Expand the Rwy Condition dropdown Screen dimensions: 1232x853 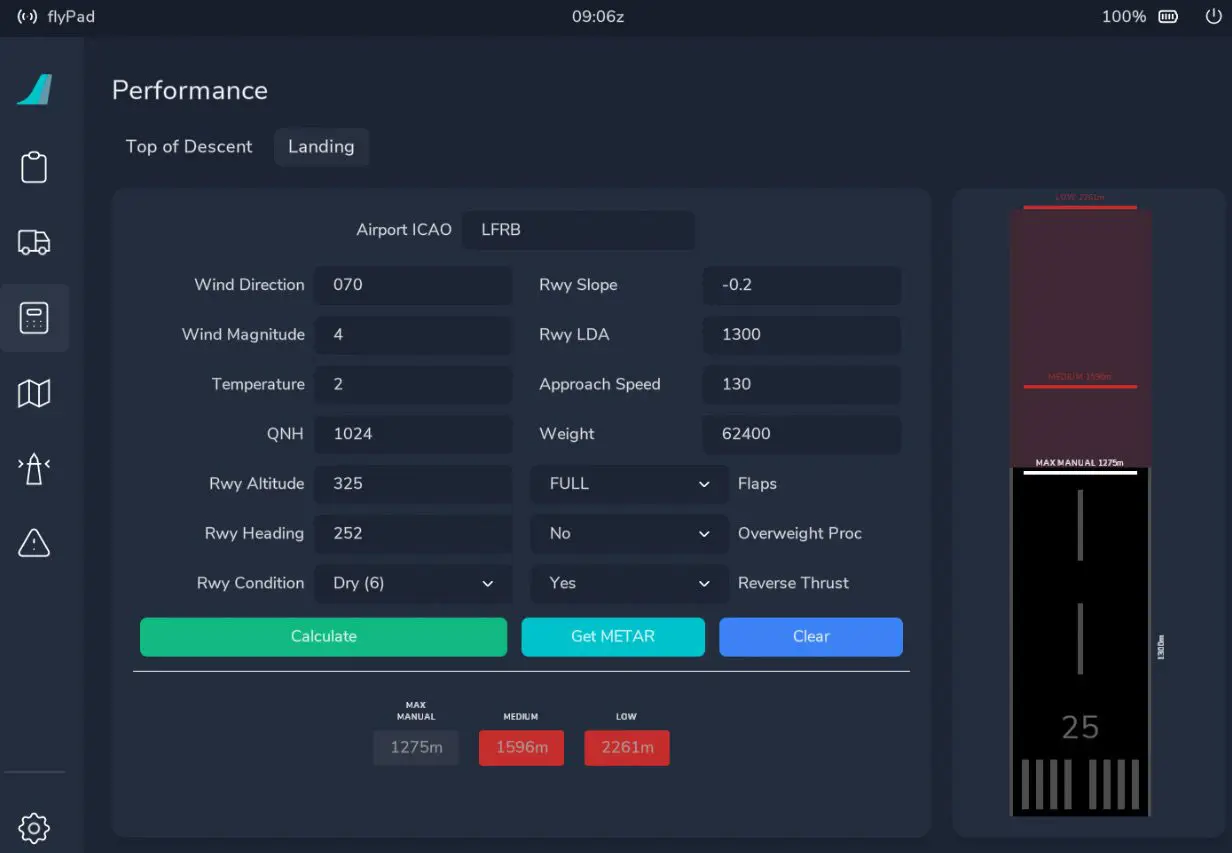click(413, 583)
